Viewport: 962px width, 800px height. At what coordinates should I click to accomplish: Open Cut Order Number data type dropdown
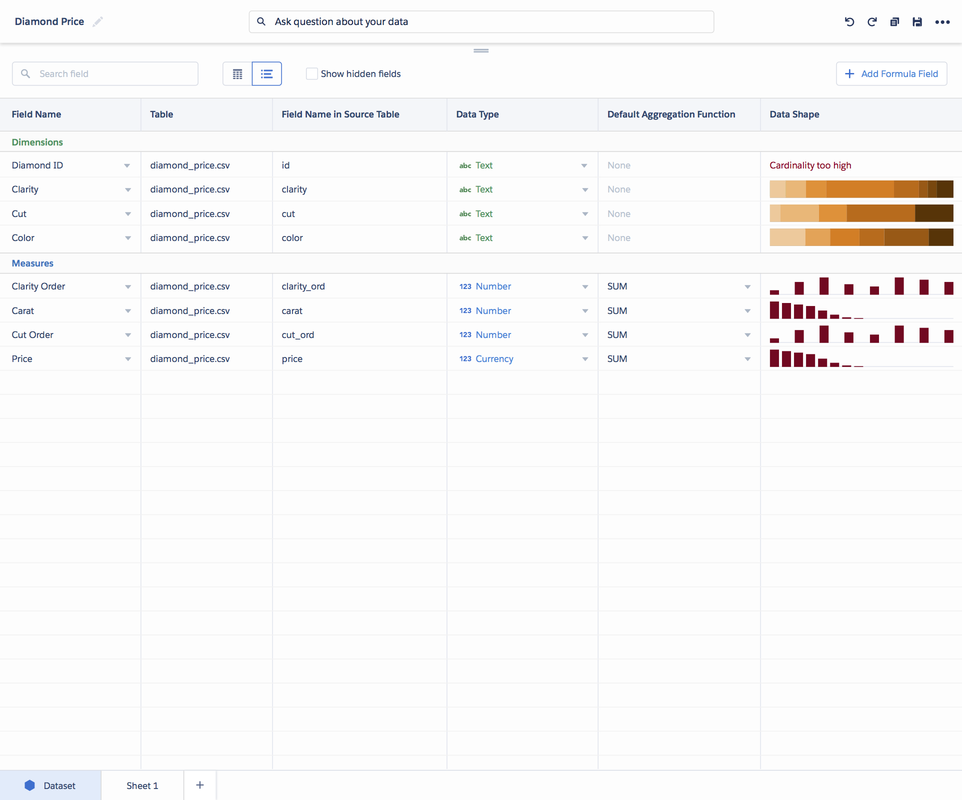pos(585,335)
